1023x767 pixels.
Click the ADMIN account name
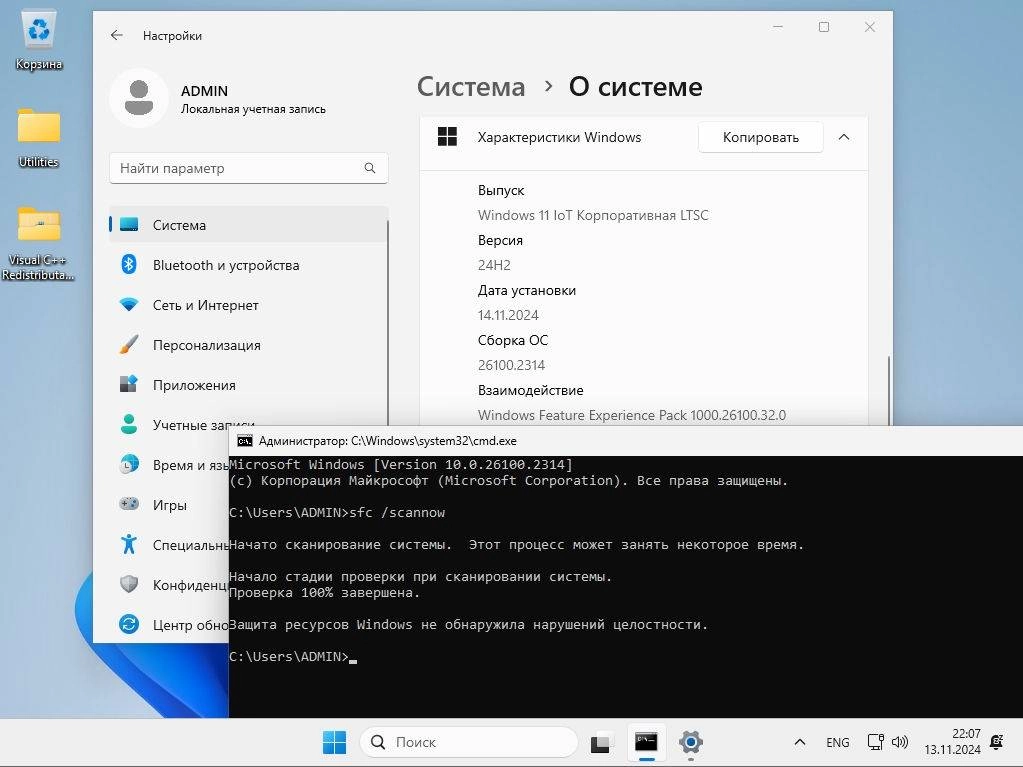204,91
